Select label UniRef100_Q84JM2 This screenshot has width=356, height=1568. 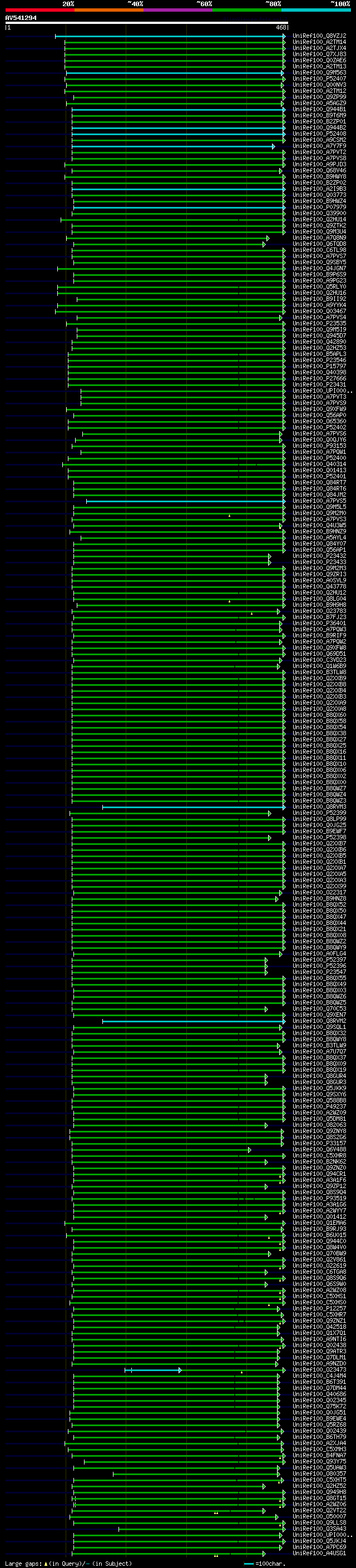(319, 495)
